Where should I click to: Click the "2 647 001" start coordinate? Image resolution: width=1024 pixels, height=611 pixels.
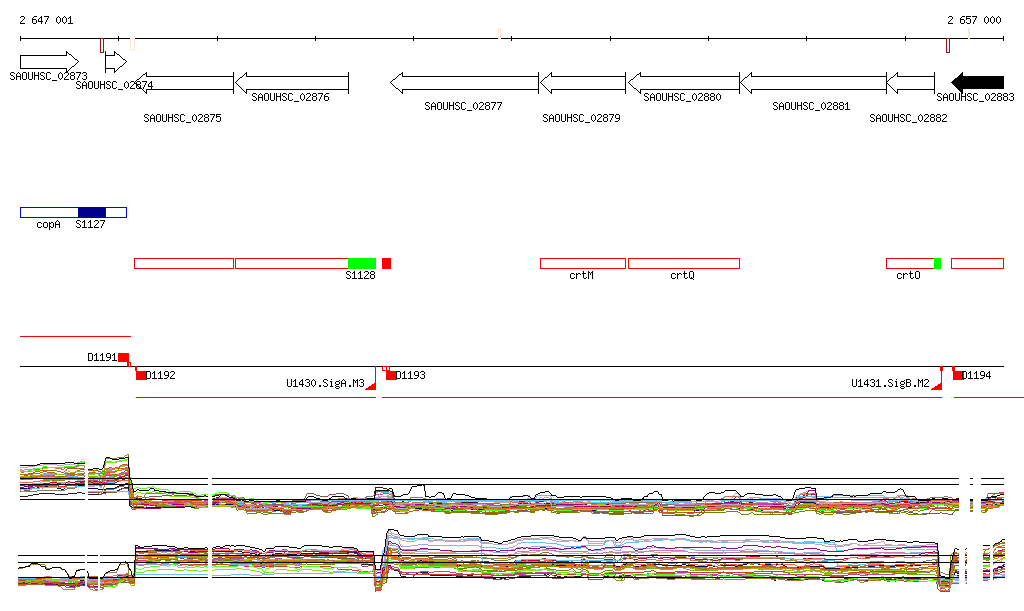[x=46, y=20]
